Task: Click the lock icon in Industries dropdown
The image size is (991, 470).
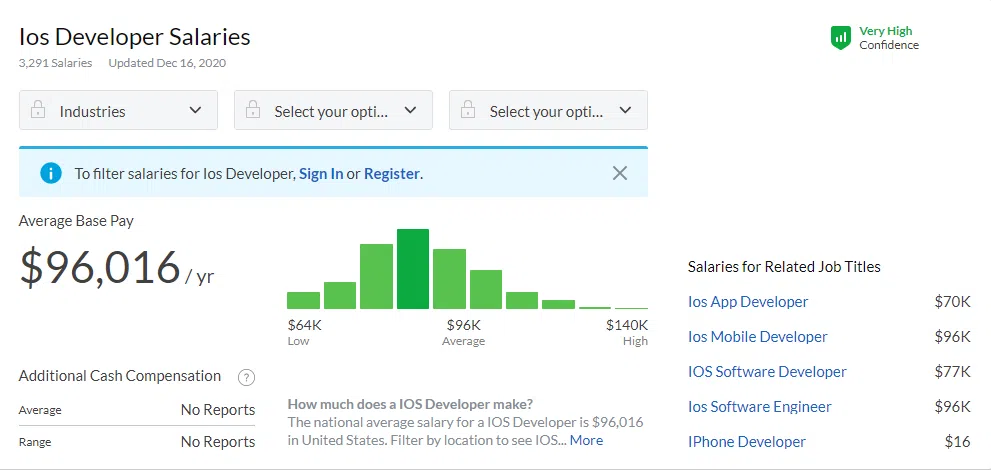Action: 38,111
